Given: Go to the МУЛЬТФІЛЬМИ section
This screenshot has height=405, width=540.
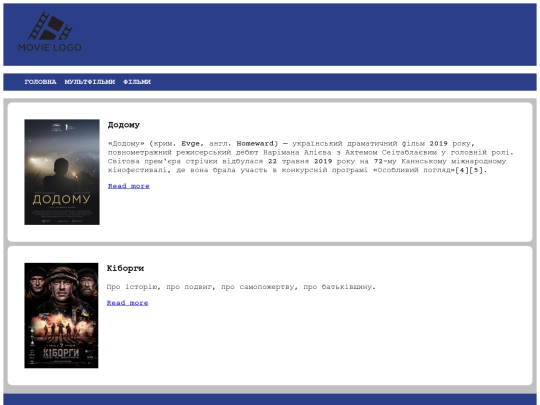Looking at the screenshot, I should tap(90, 82).
